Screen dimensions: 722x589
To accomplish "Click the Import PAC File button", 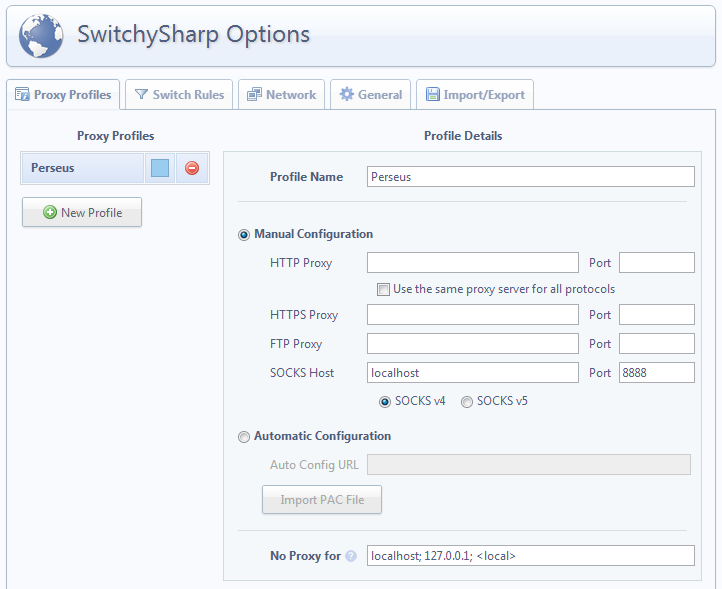I will click(322, 500).
